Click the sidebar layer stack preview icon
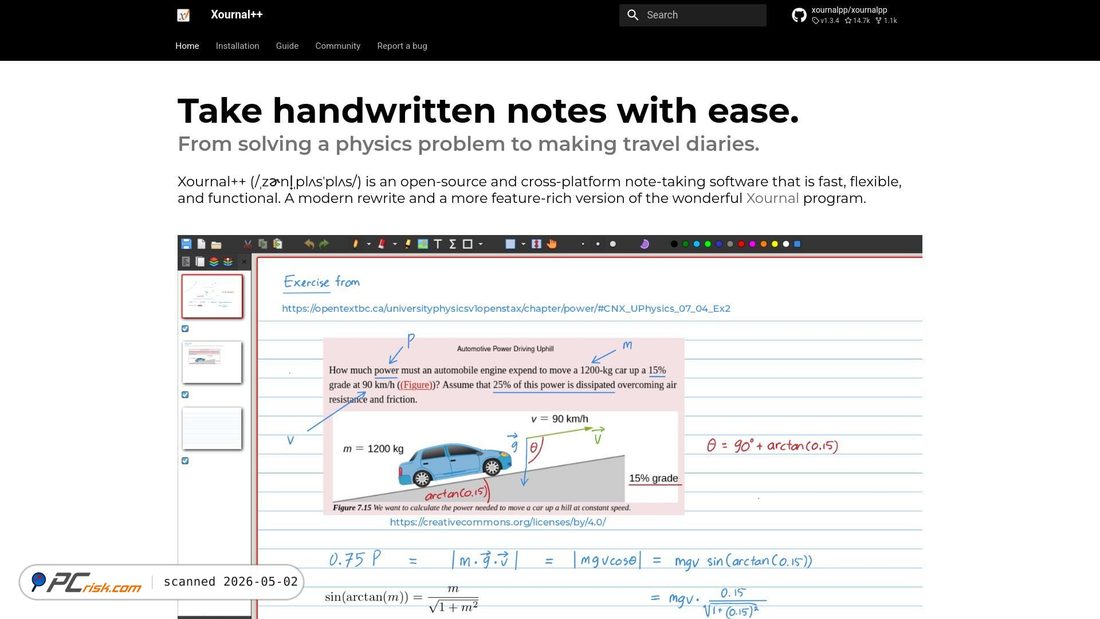Image resolution: width=1100 pixels, height=619 pixels. 228,262
